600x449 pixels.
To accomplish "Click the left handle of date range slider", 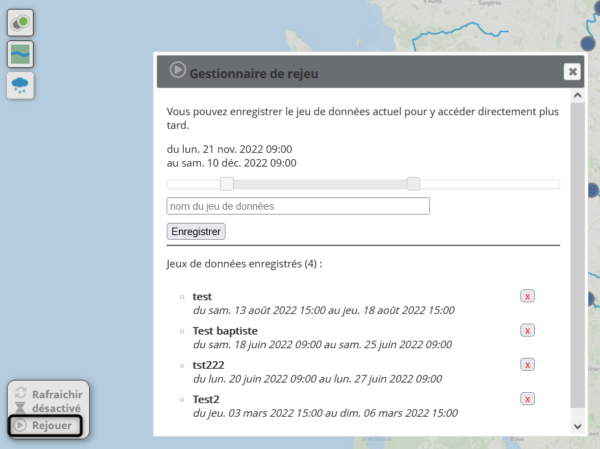I will pyautogui.click(x=227, y=183).
